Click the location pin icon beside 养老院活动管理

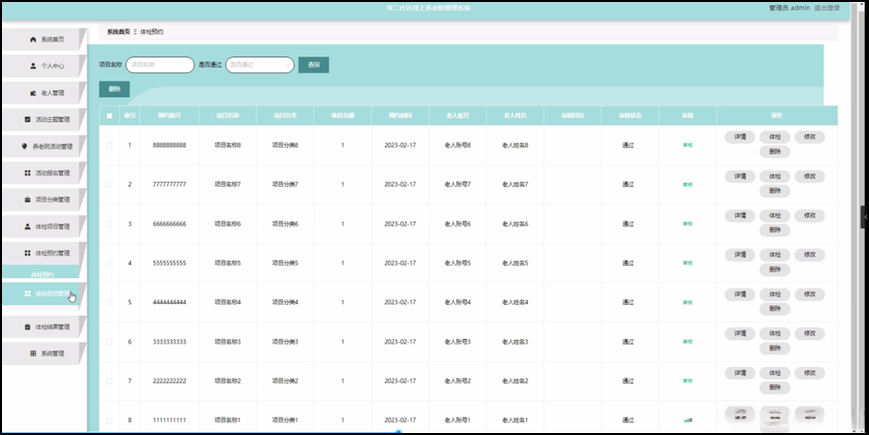tap(24, 146)
